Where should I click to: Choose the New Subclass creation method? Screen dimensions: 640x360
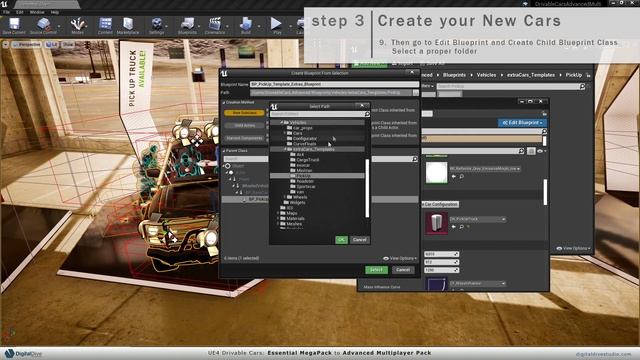pos(244,113)
